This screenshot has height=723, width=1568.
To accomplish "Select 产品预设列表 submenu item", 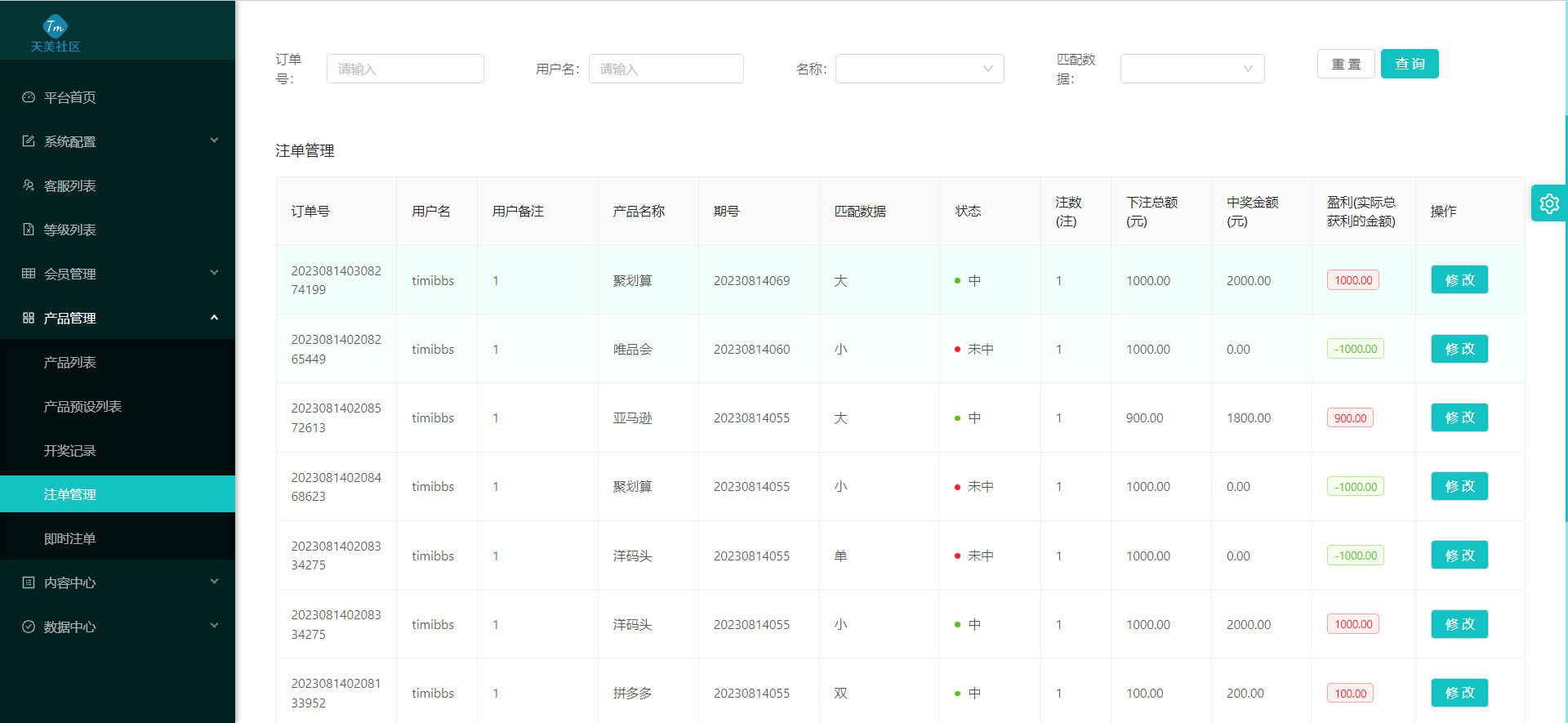I will (118, 406).
